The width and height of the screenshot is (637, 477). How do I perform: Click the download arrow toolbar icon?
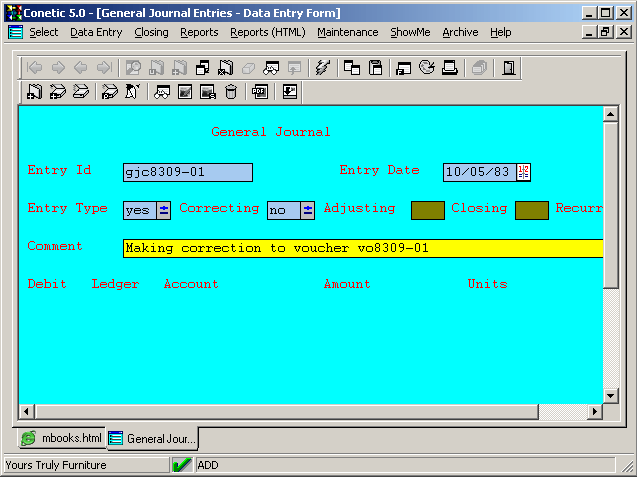tap(290, 93)
